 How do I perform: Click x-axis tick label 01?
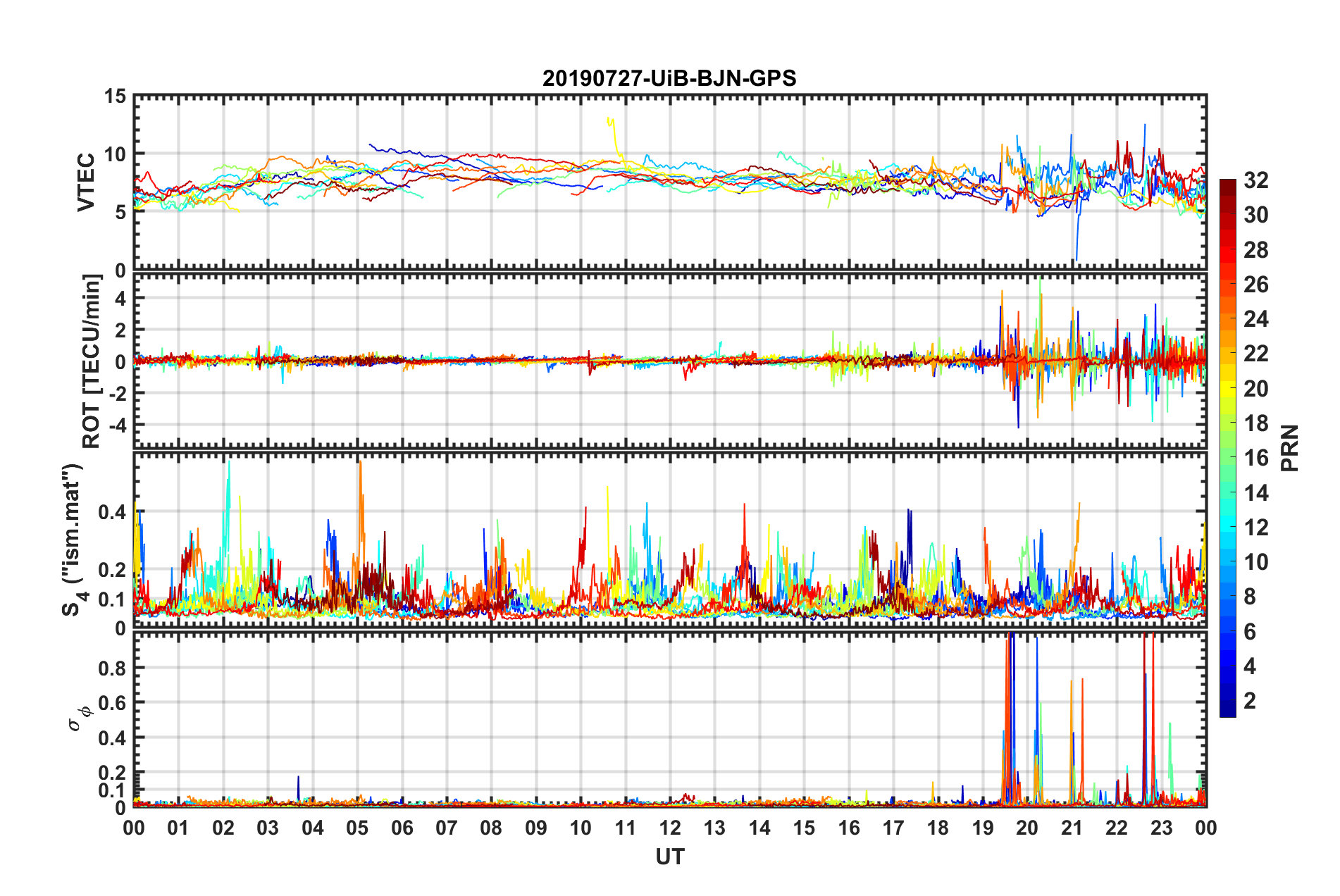pos(178,828)
